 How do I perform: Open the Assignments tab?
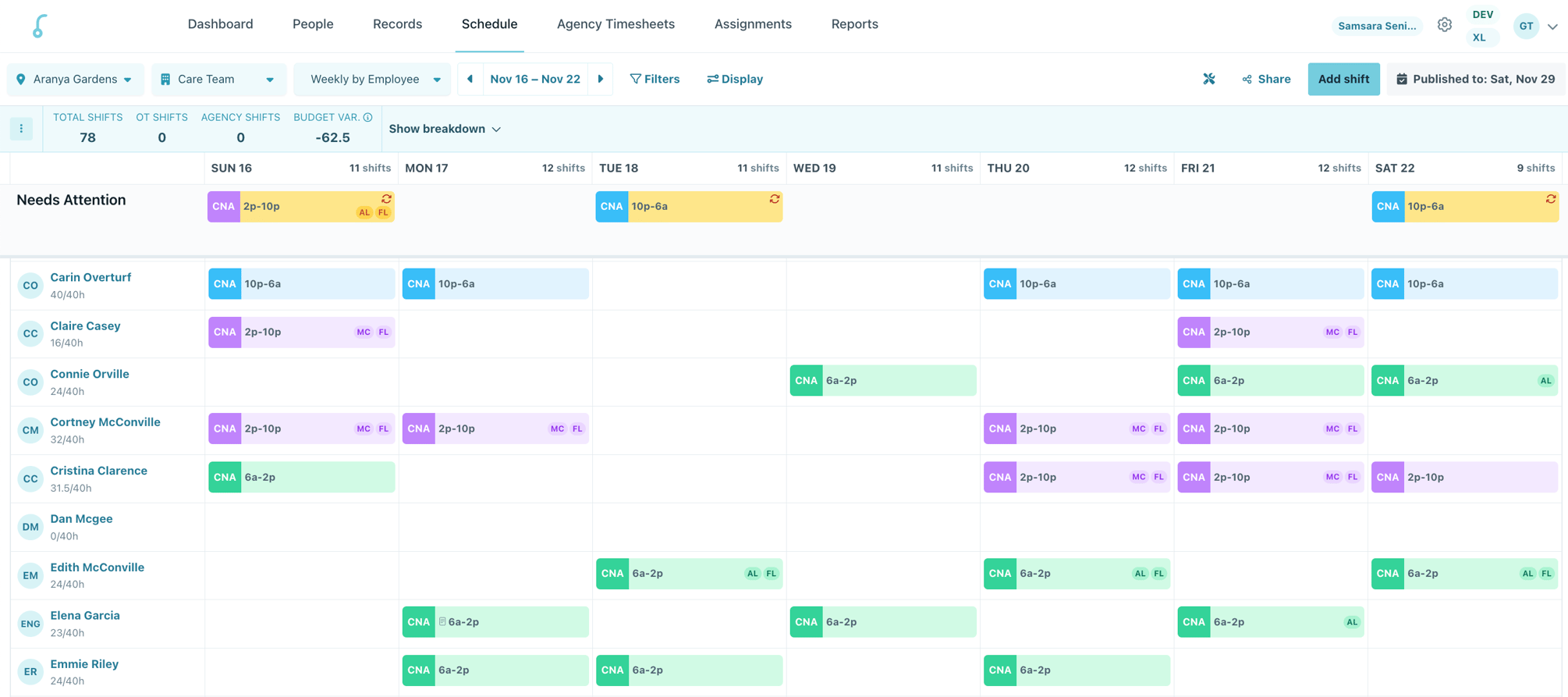753,24
